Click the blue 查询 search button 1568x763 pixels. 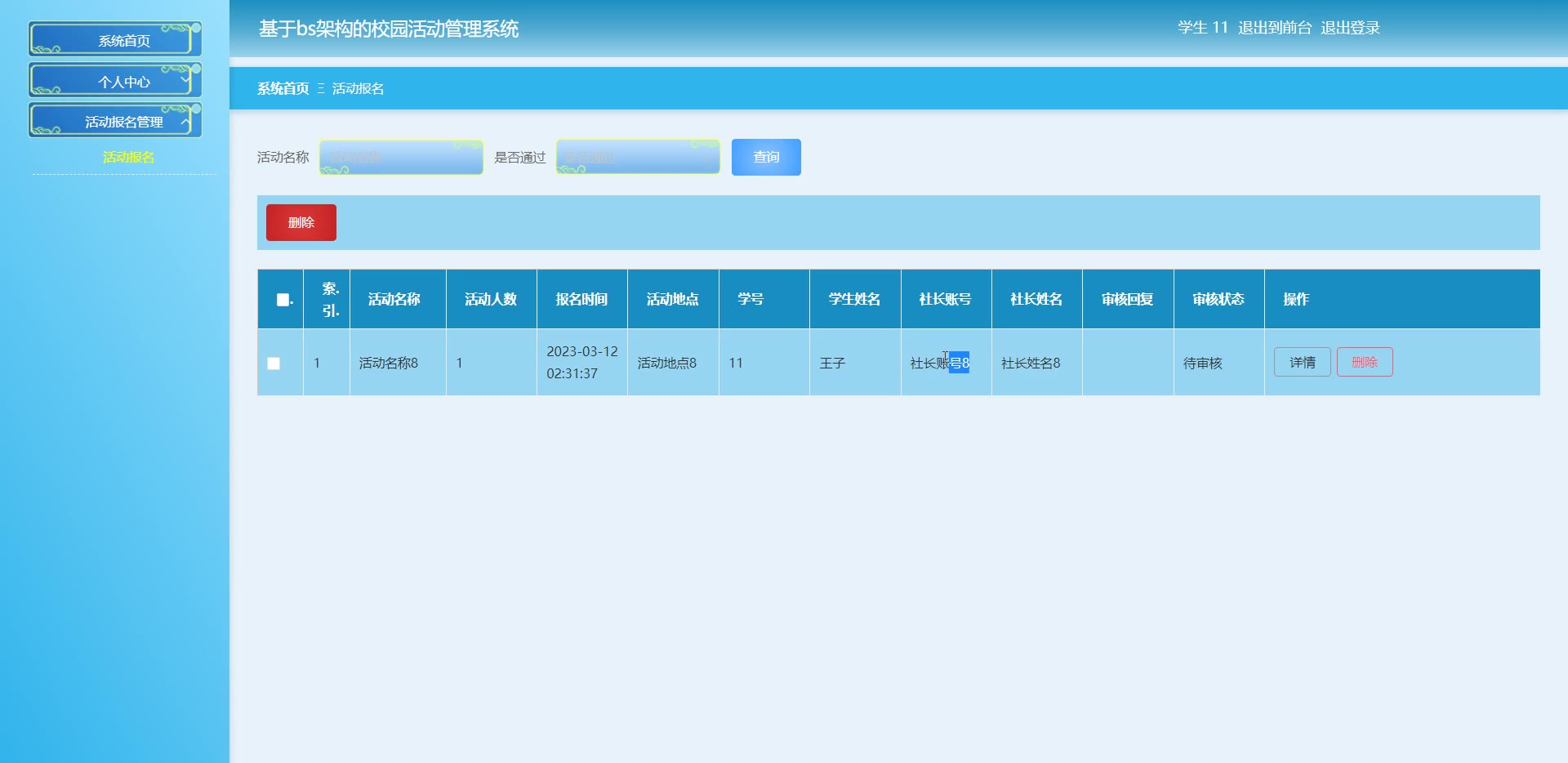click(765, 157)
